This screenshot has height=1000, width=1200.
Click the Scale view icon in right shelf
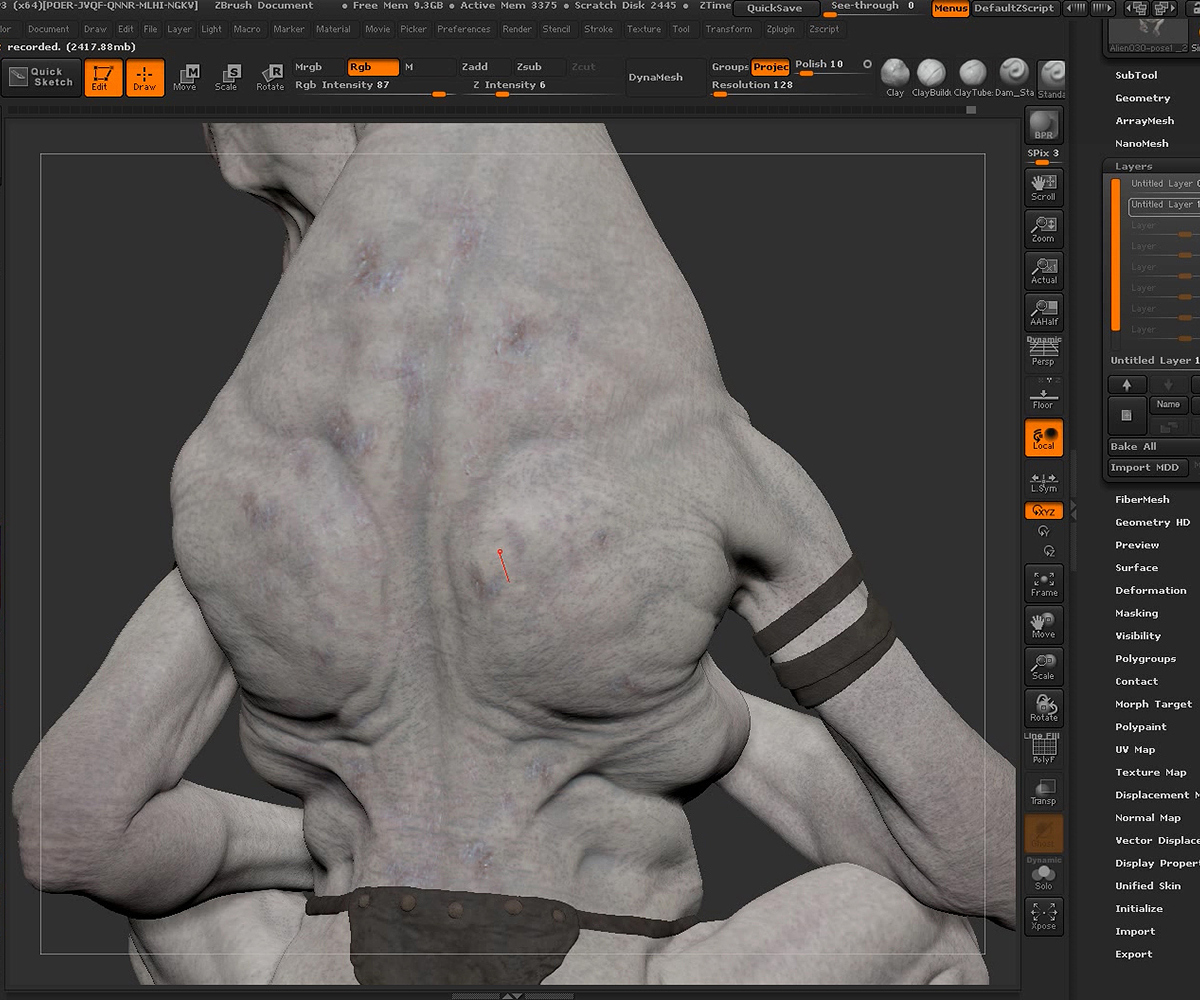click(x=1043, y=666)
